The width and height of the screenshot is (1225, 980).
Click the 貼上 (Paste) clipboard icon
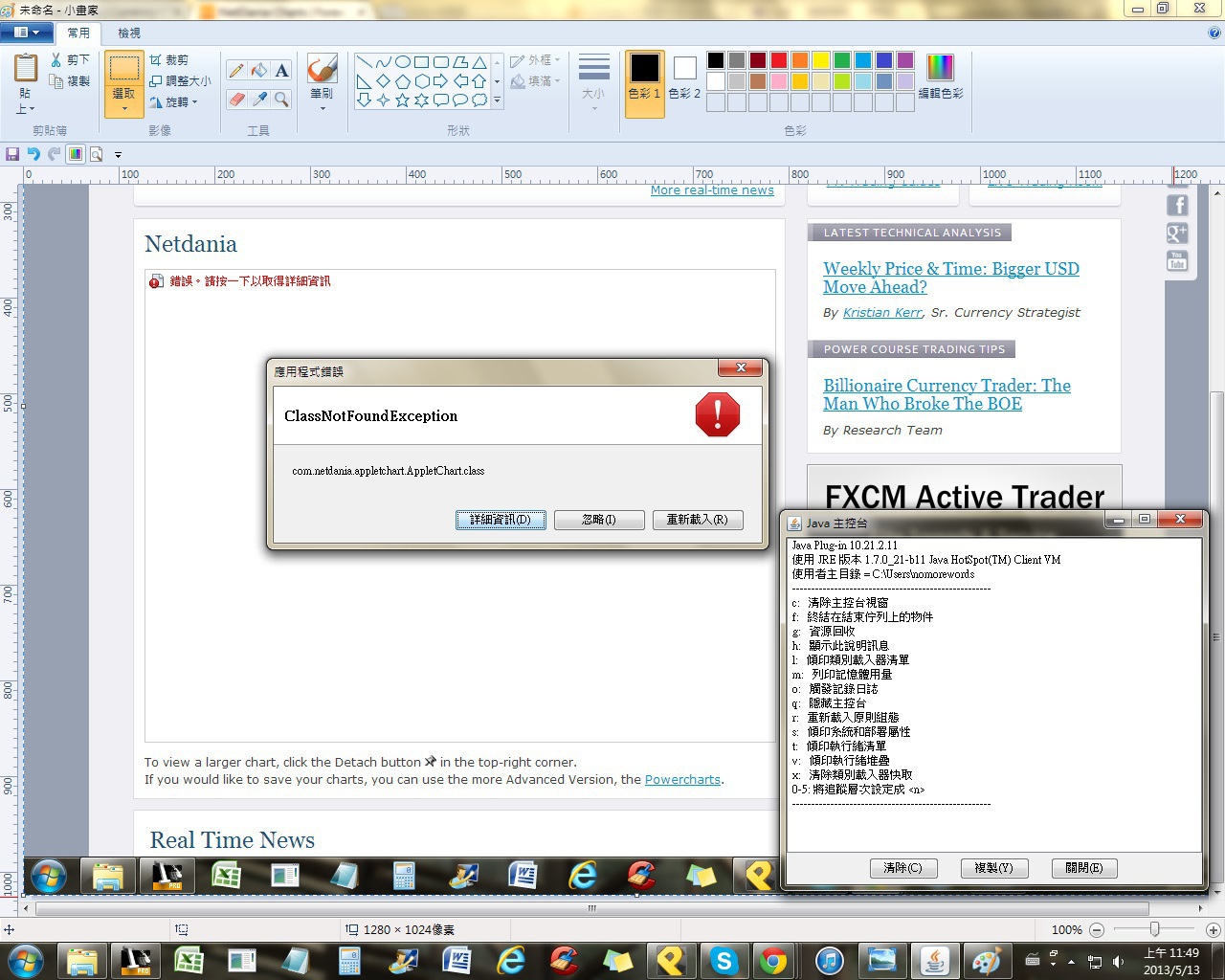point(25,69)
